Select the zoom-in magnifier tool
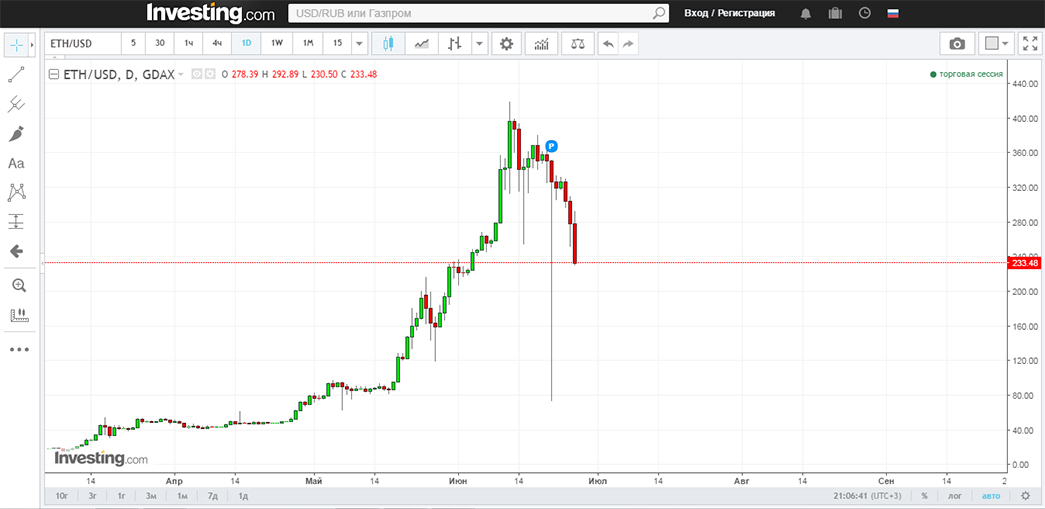1045x509 pixels. tap(17, 285)
